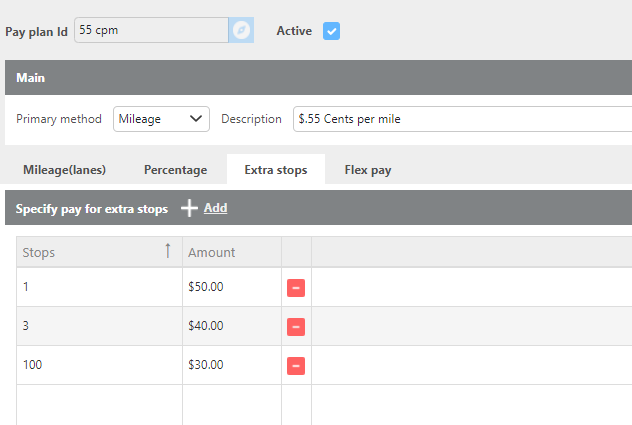Click the Stops sort arrow icon
Image resolution: width=632 pixels, height=425 pixels.
pyautogui.click(x=168, y=252)
